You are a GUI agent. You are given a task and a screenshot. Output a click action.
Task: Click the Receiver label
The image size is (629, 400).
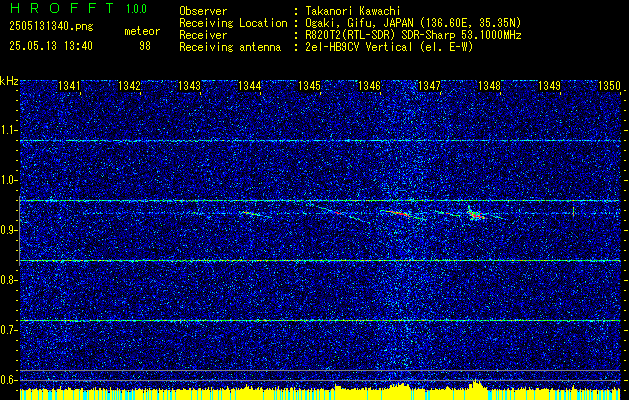click(x=203, y=35)
